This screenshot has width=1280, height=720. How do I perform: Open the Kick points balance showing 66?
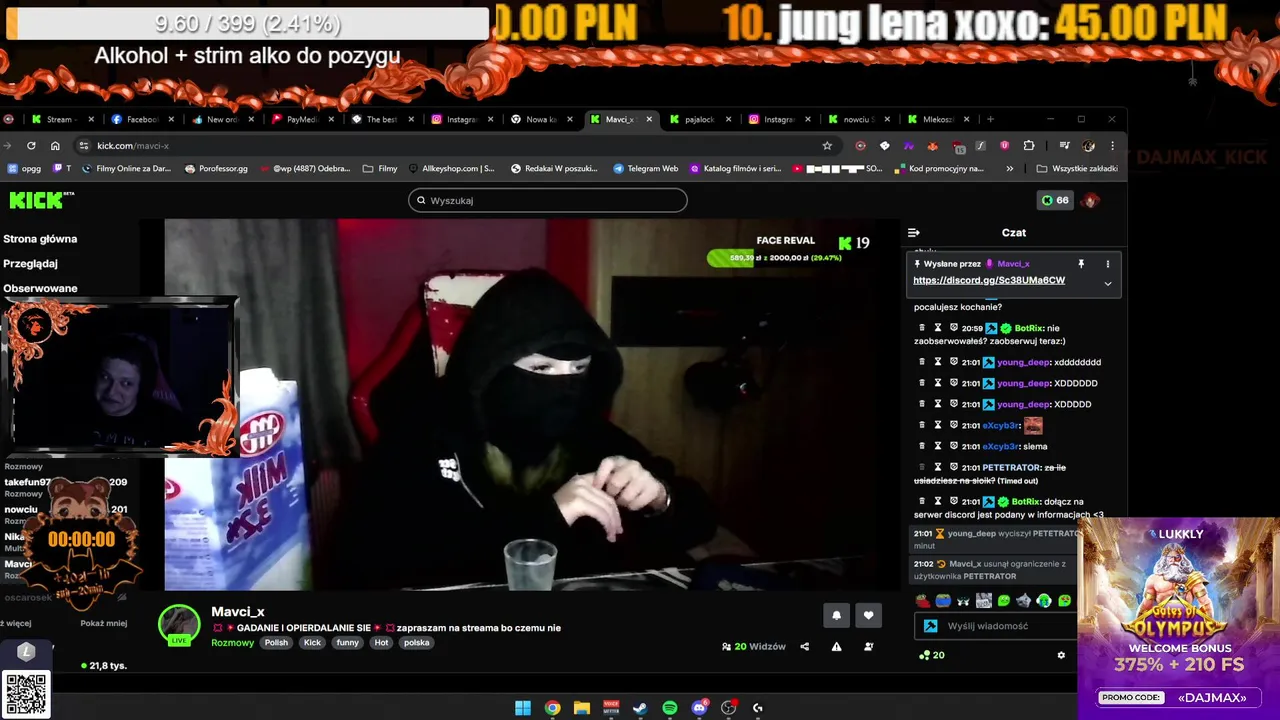[1055, 200]
